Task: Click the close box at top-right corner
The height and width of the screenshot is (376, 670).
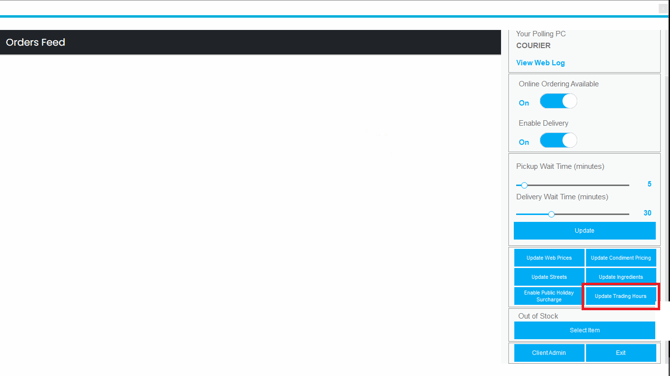Action: click(x=664, y=9)
